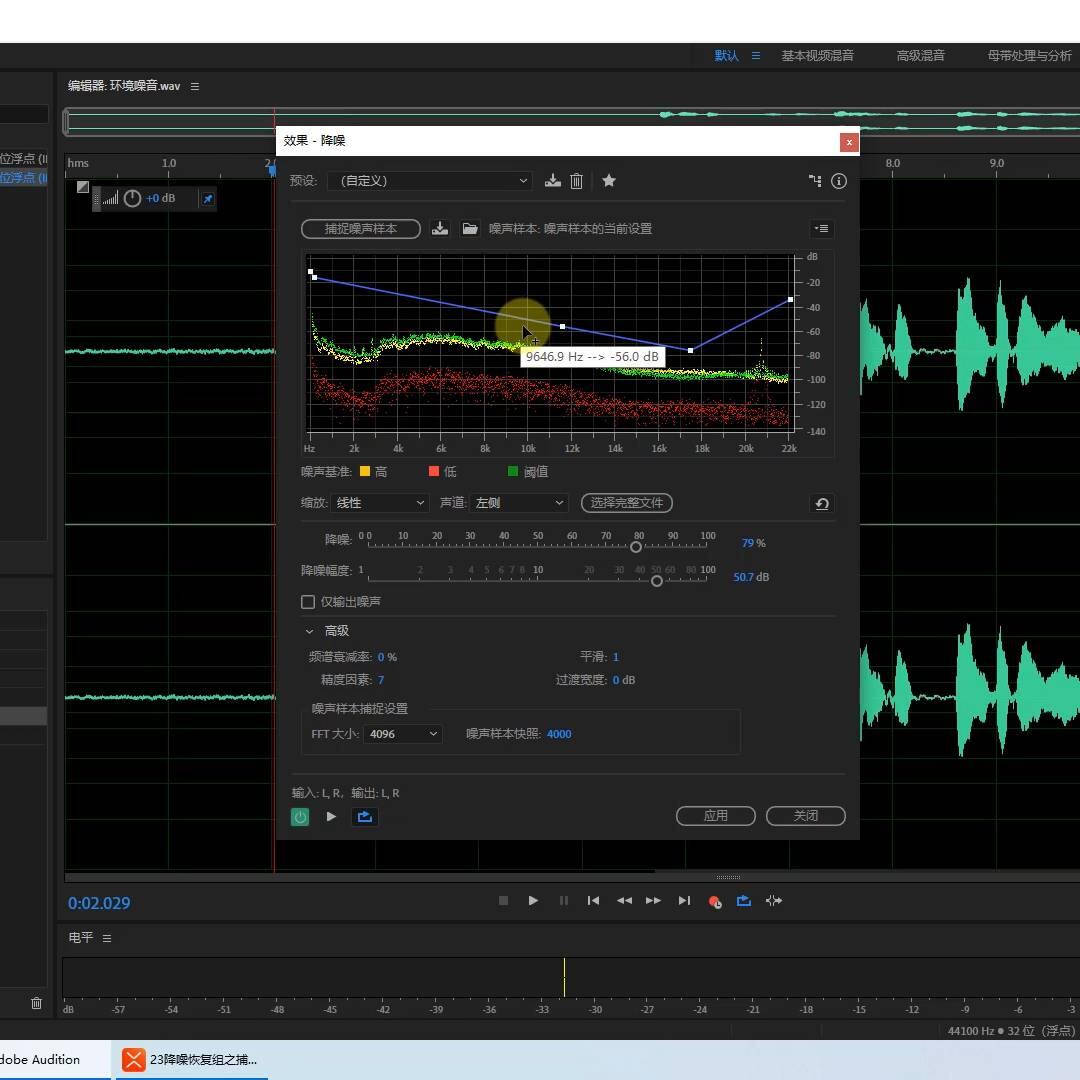Switch to the 默认 workspace
1080x1080 pixels.
click(726, 56)
